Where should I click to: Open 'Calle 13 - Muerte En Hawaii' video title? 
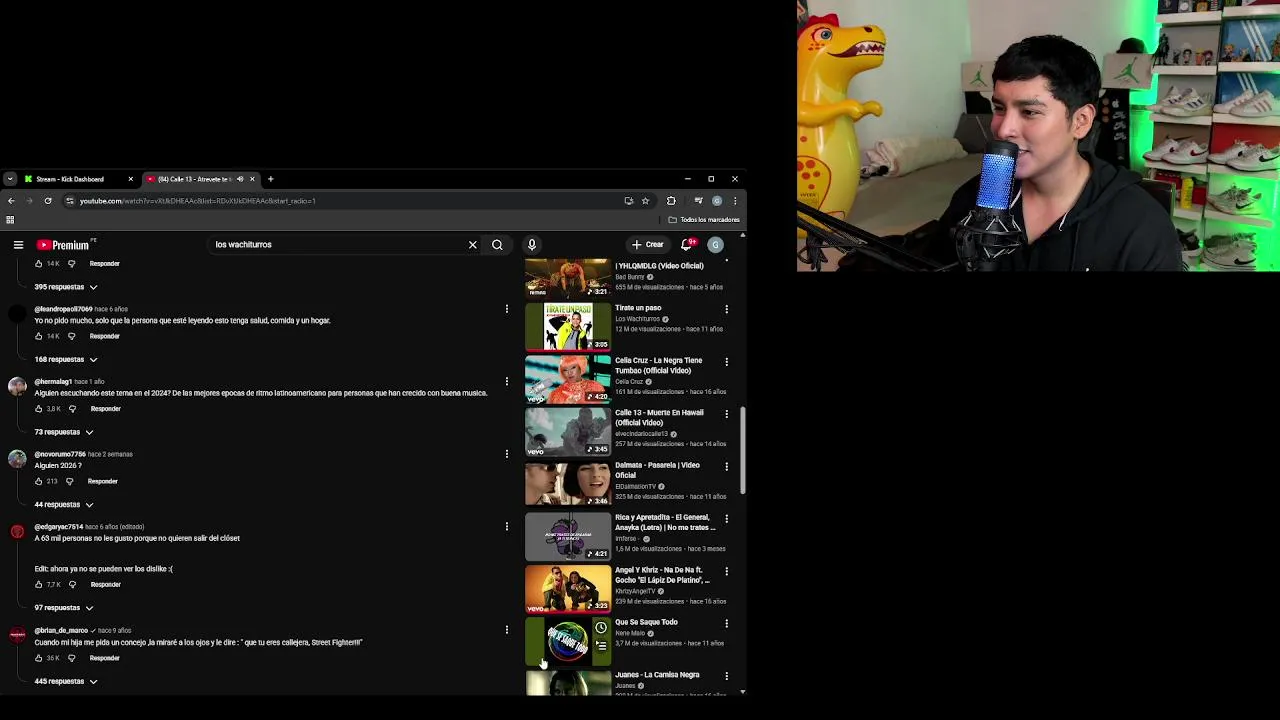coord(659,418)
